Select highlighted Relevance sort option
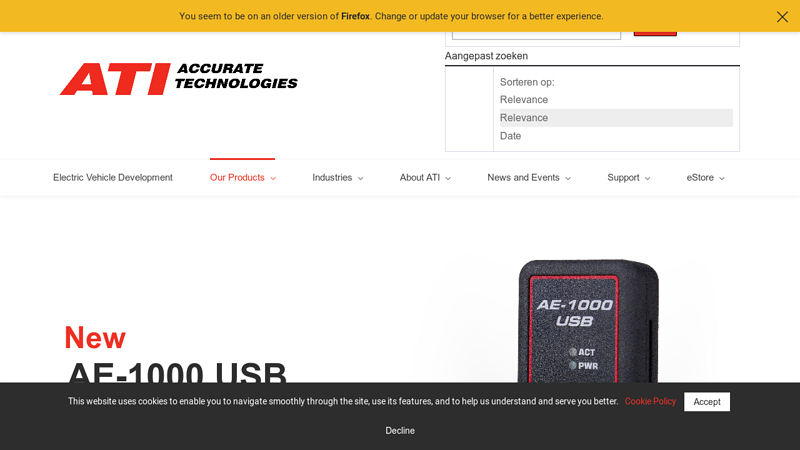The image size is (800, 450). click(616, 118)
